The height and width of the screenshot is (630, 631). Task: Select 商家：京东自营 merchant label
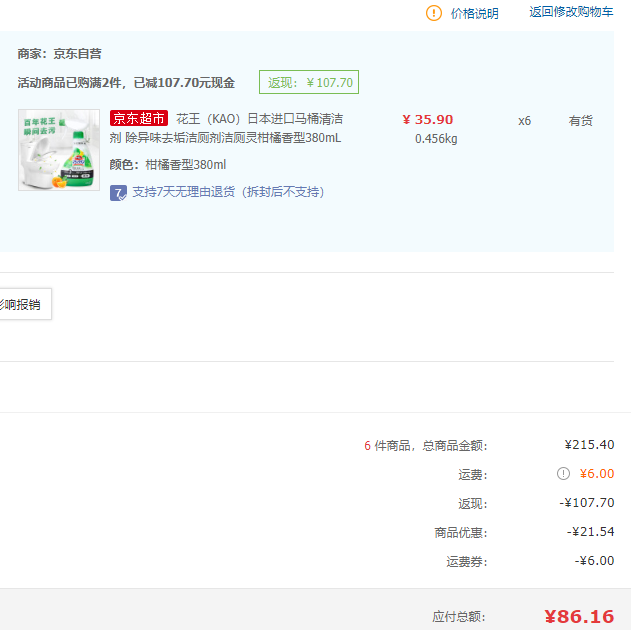pos(60,54)
